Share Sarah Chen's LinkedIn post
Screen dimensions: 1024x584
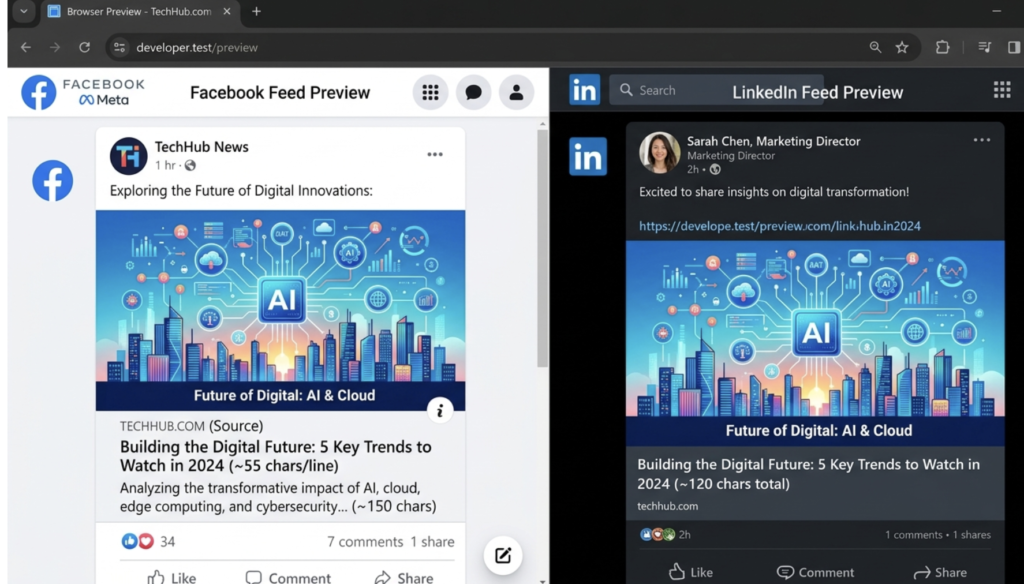point(940,572)
